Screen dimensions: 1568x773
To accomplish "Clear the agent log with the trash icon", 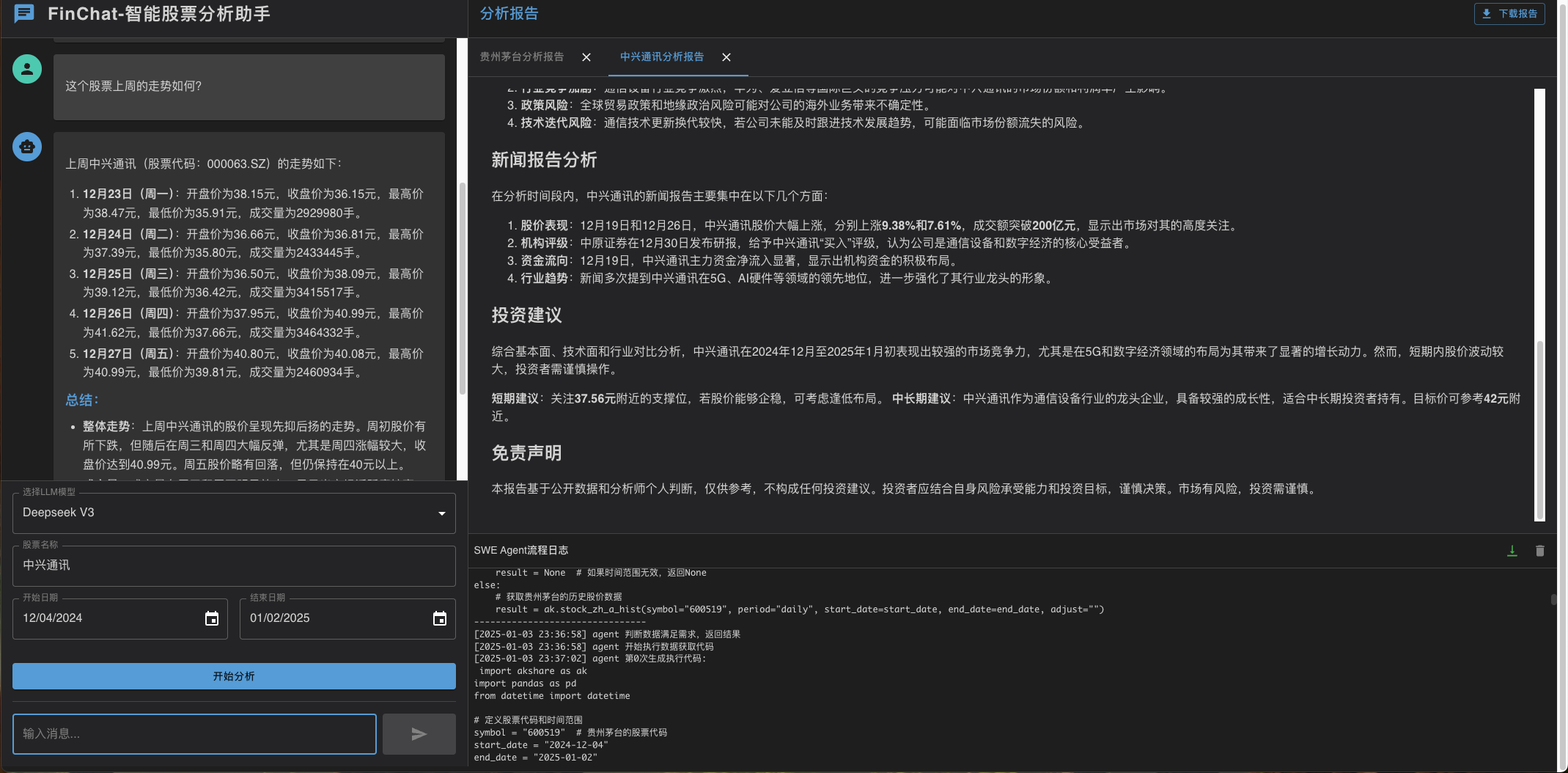I will click(x=1539, y=551).
